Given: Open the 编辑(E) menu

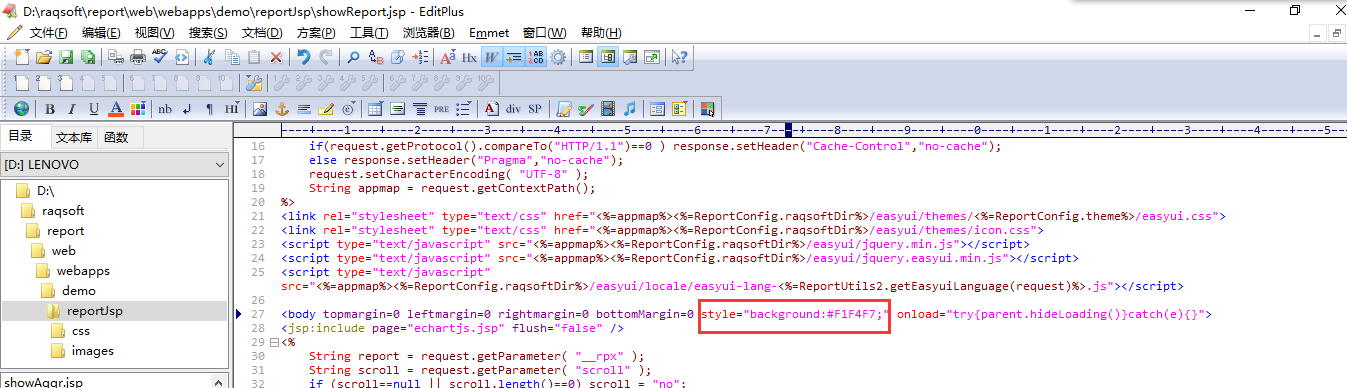Looking at the screenshot, I should tap(101, 32).
